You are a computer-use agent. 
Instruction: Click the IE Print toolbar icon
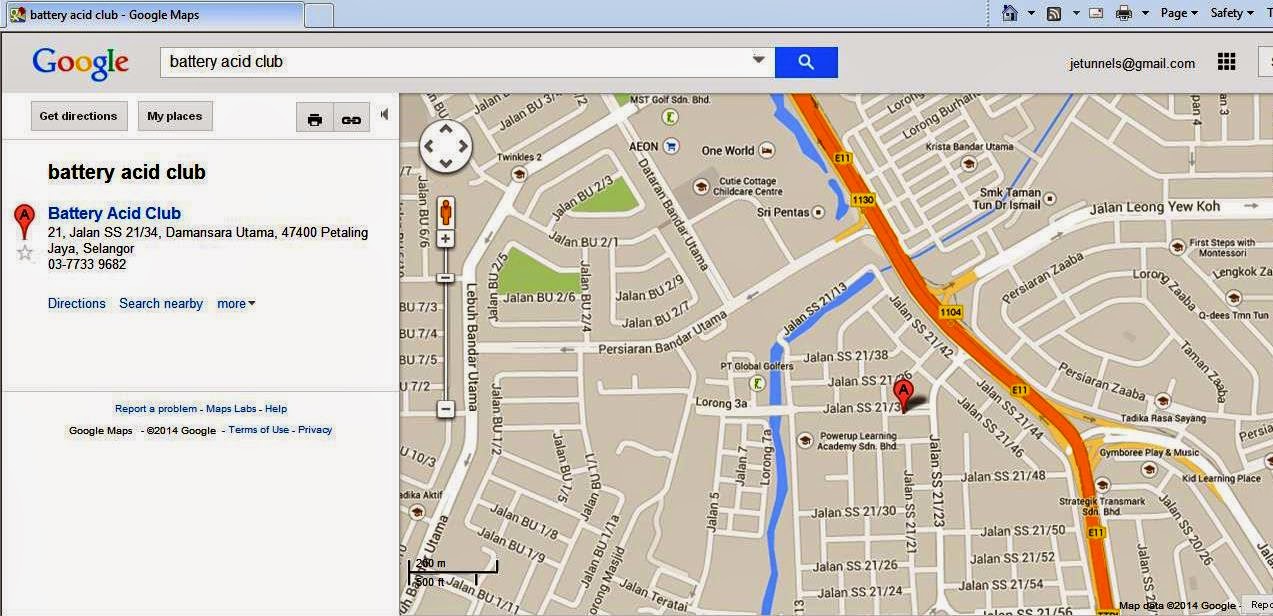pos(1124,13)
